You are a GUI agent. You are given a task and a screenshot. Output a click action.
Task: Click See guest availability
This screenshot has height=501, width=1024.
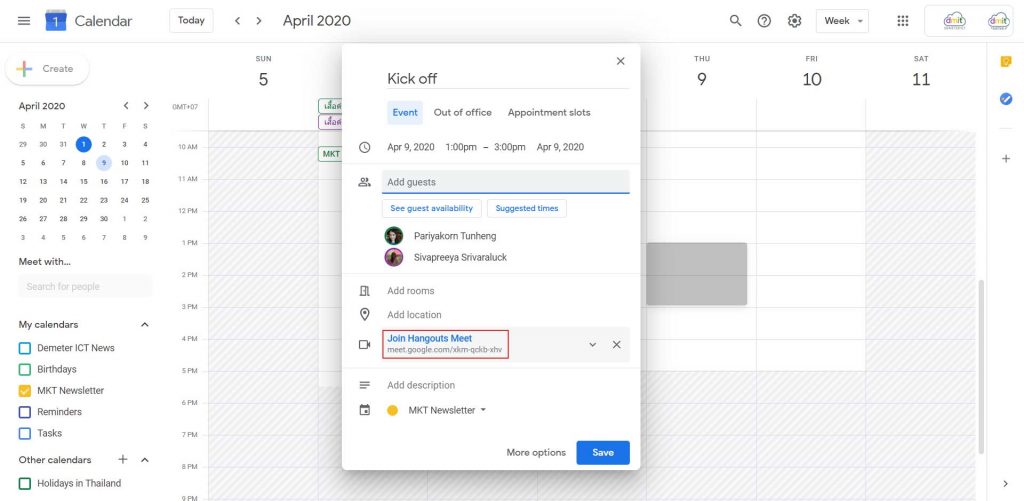click(432, 208)
